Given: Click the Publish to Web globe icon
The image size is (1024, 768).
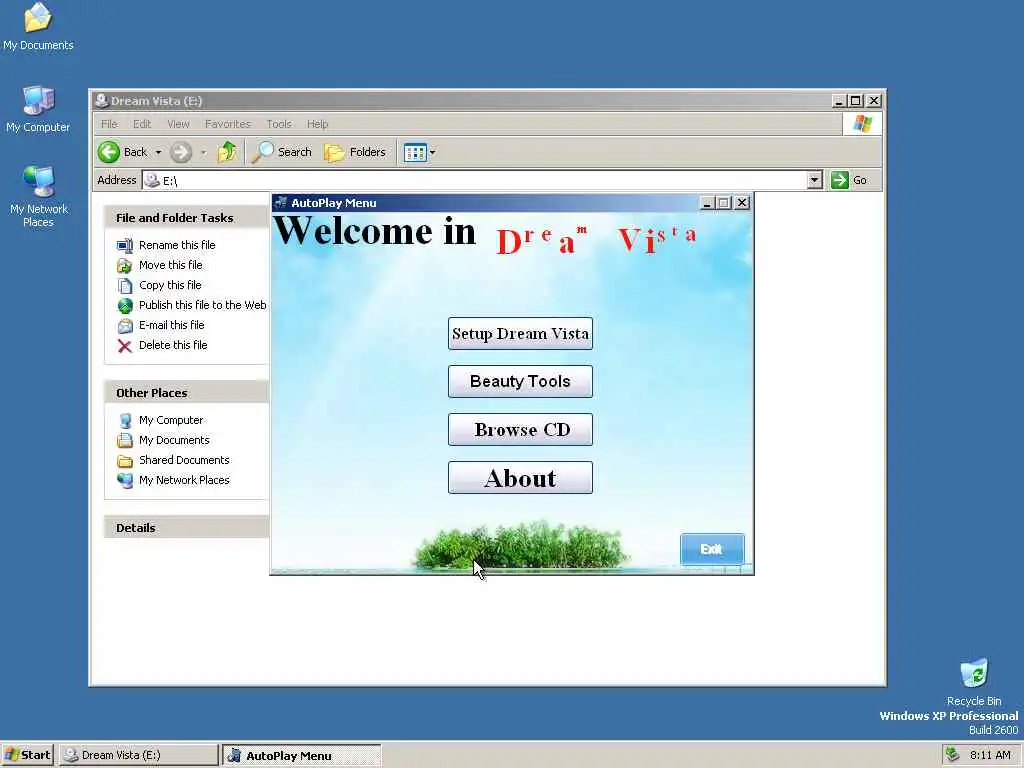Looking at the screenshot, I should [125, 306].
